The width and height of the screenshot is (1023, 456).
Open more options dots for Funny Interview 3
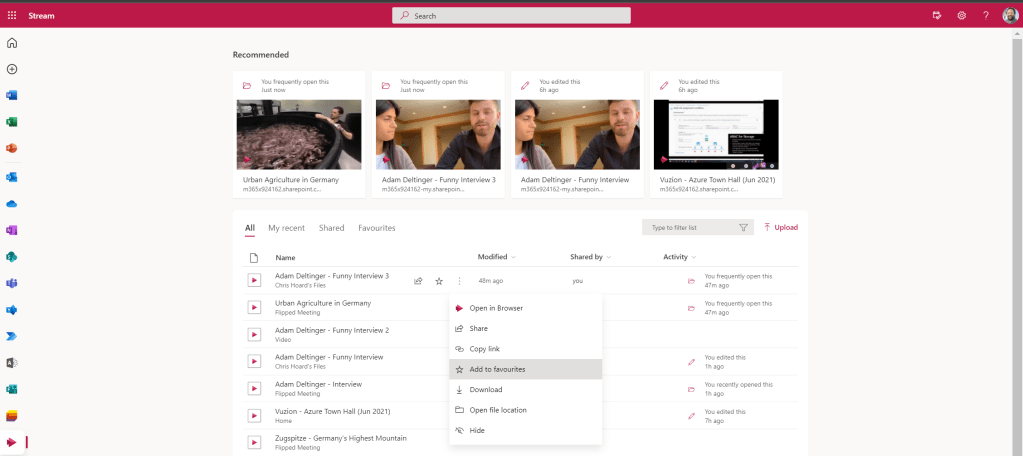459,281
